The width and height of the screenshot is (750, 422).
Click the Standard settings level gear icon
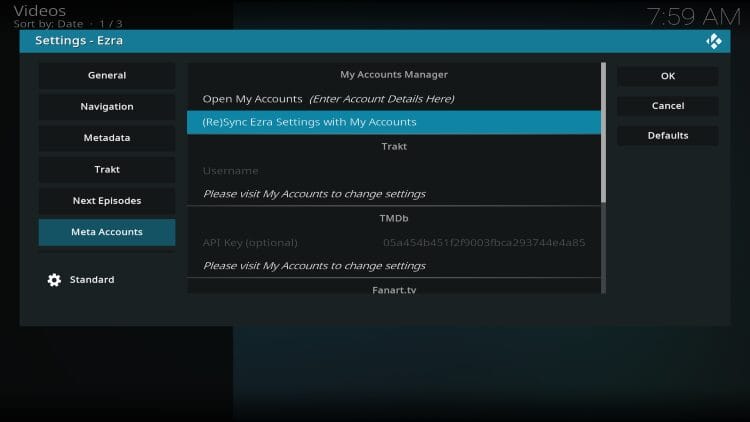pos(55,280)
